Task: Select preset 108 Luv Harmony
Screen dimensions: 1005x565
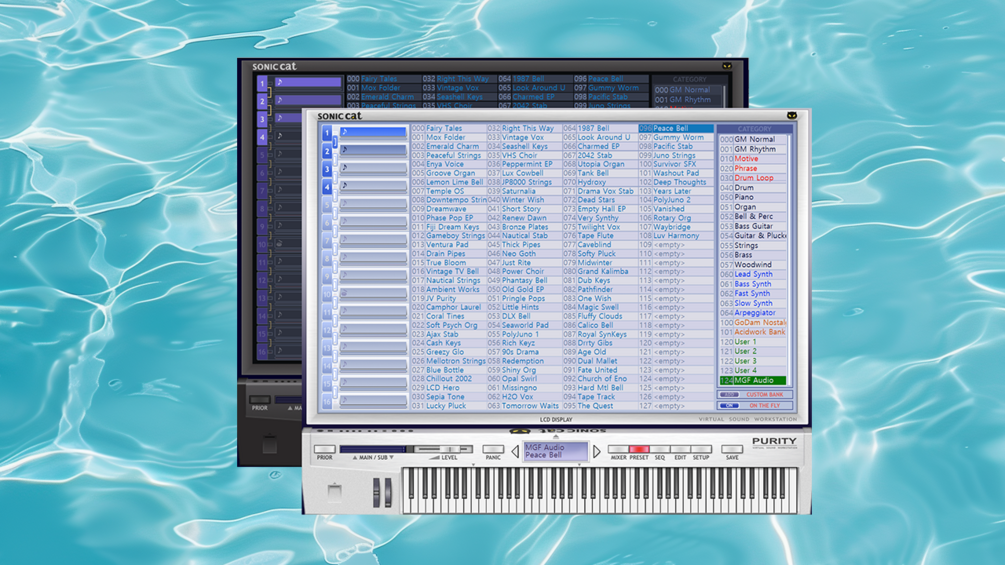Action: click(676, 236)
